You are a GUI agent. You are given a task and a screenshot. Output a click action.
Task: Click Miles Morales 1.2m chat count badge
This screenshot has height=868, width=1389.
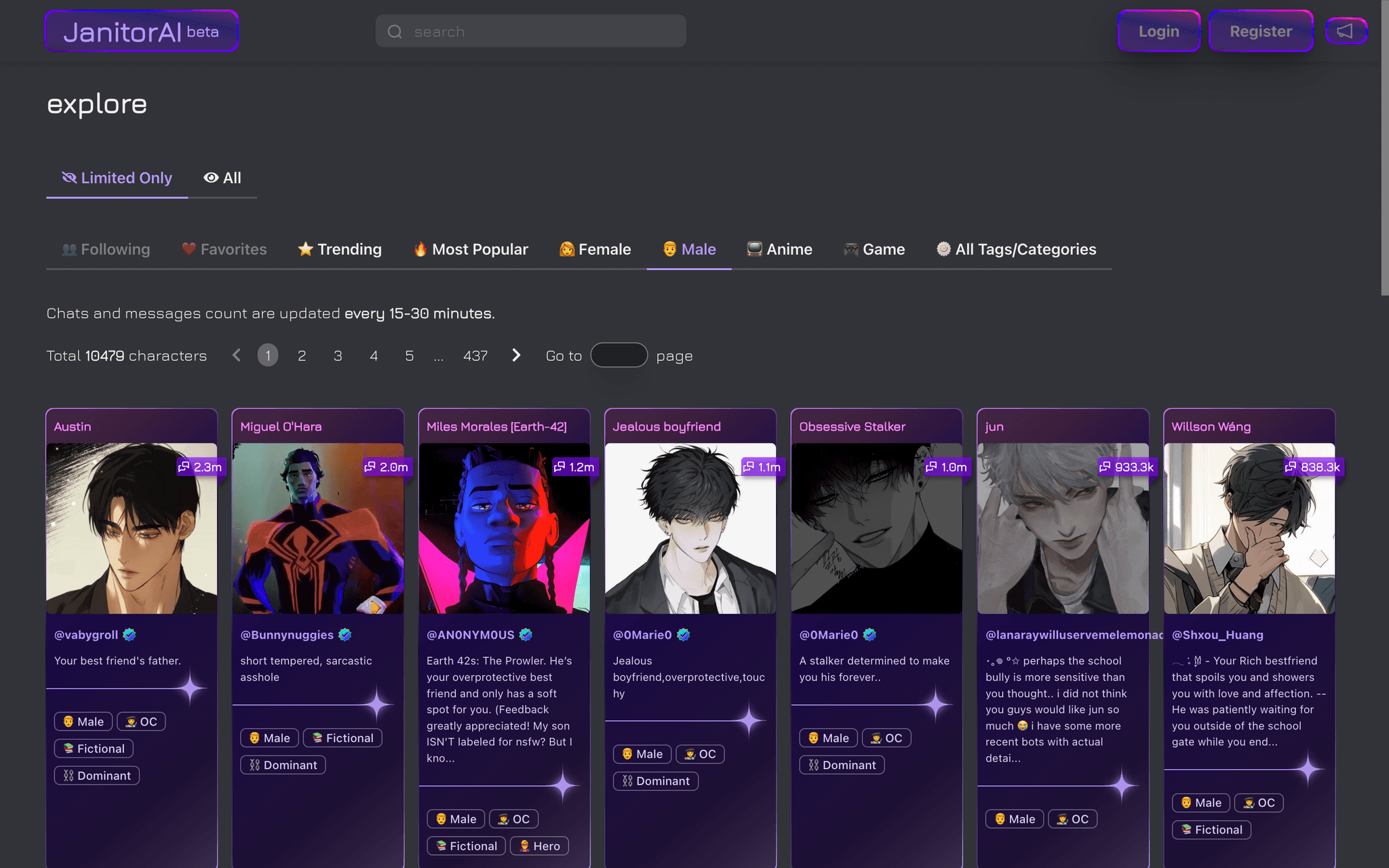[x=574, y=467]
